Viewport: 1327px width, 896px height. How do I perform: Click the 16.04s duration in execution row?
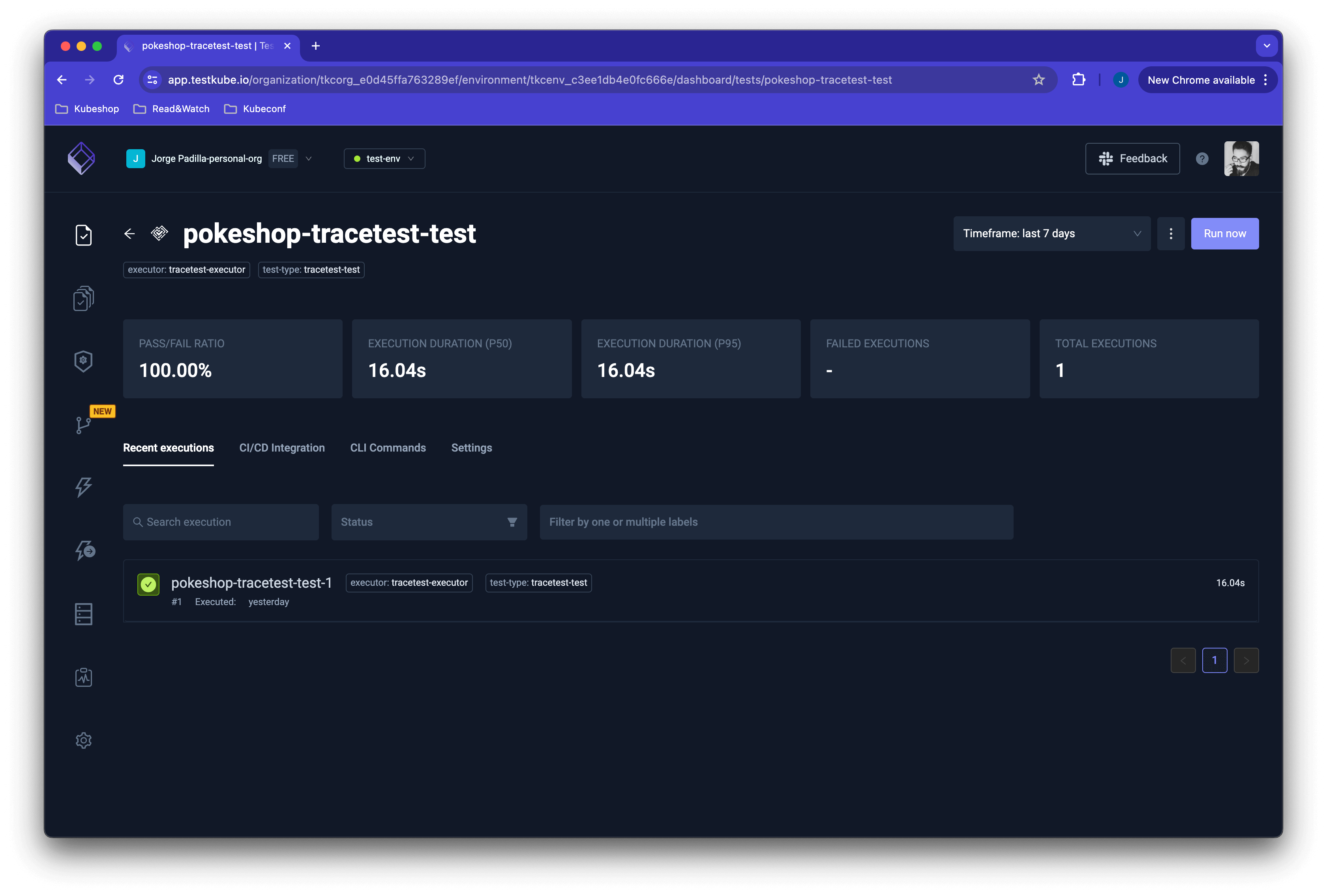click(1230, 583)
